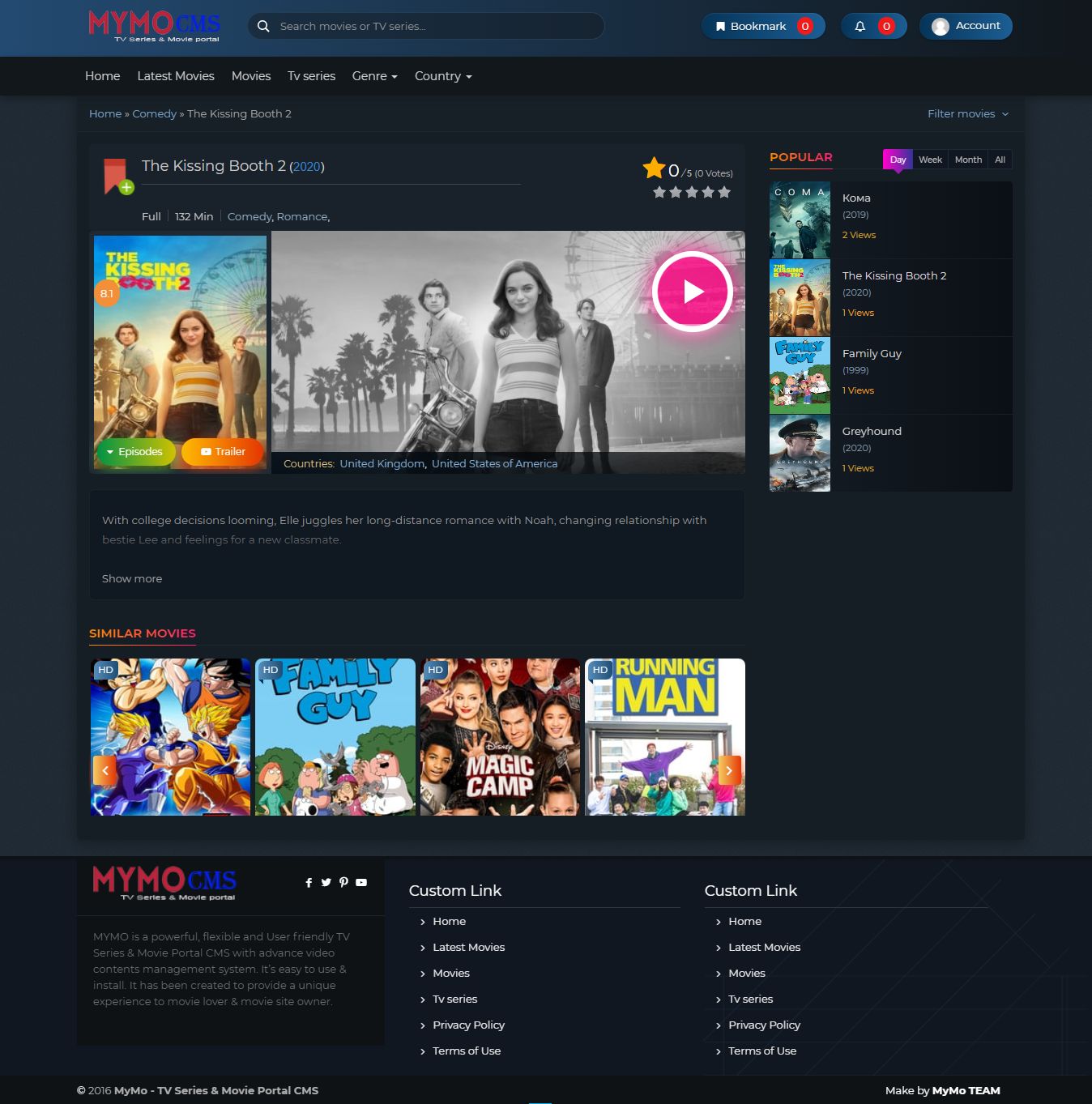The image size is (1092, 1104).
Task: Open Koma title link in Popular
Action: coord(856,198)
